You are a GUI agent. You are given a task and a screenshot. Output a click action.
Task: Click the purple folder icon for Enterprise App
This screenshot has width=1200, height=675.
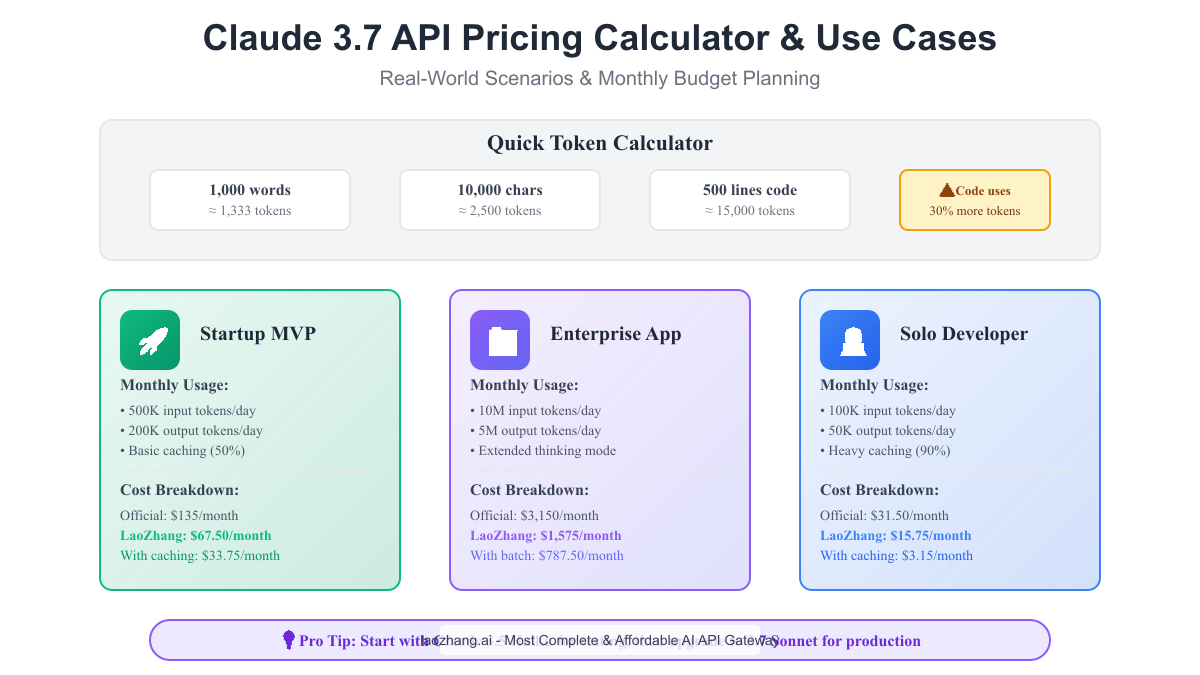pyautogui.click(x=500, y=340)
